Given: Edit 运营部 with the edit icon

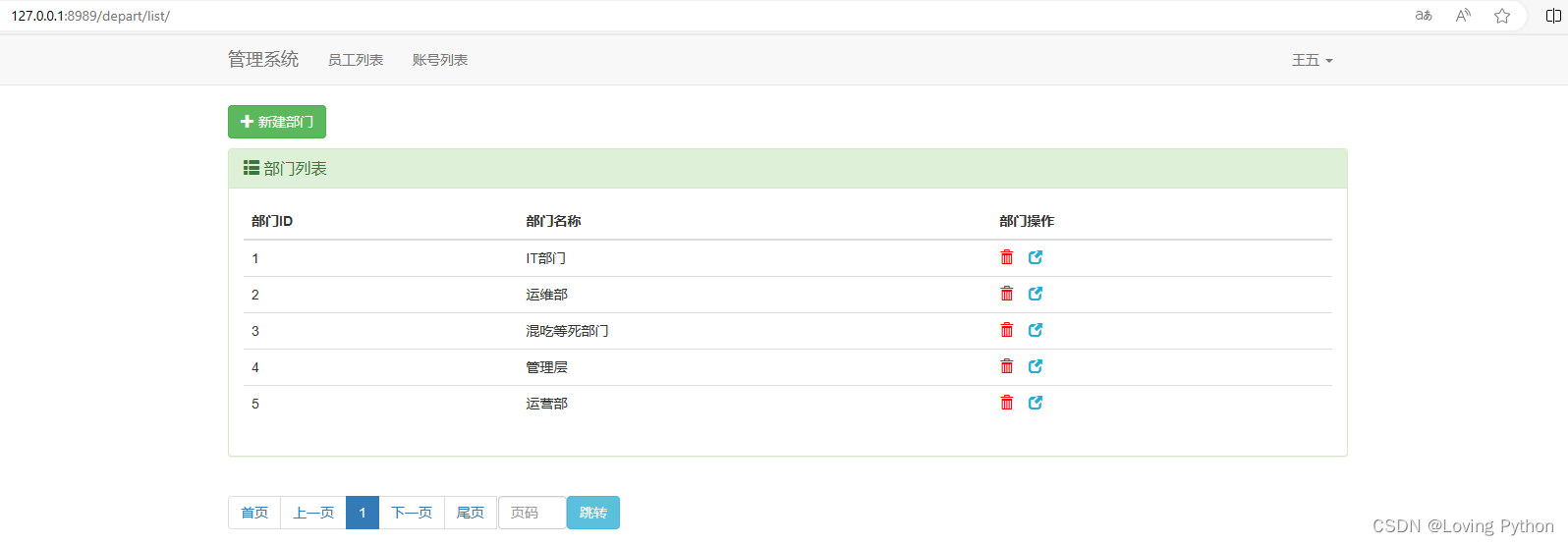Looking at the screenshot, I should pyautogui.click(x=1036, y=403).
